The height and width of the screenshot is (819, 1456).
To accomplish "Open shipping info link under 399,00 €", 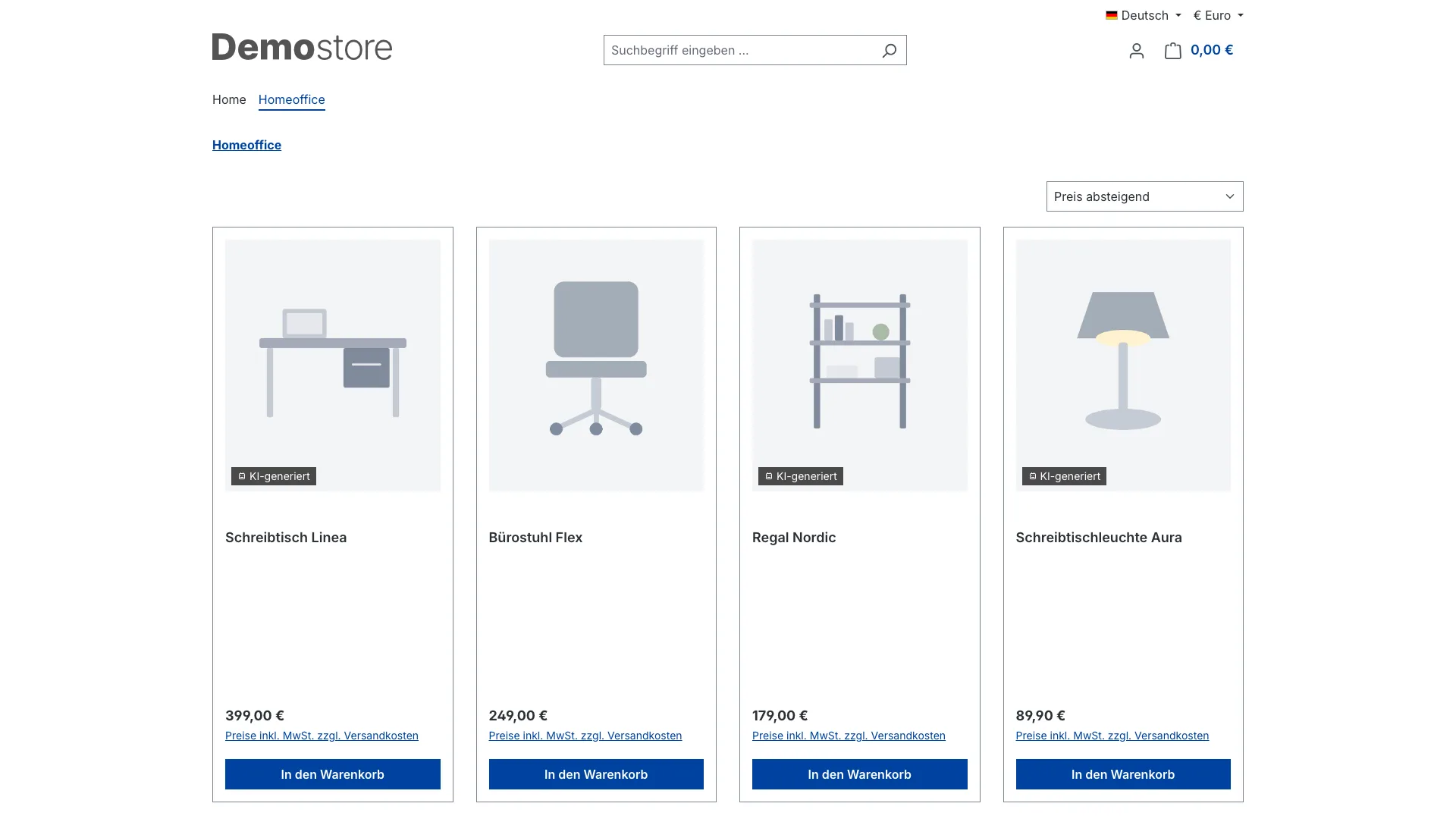I will click(322, 736).
